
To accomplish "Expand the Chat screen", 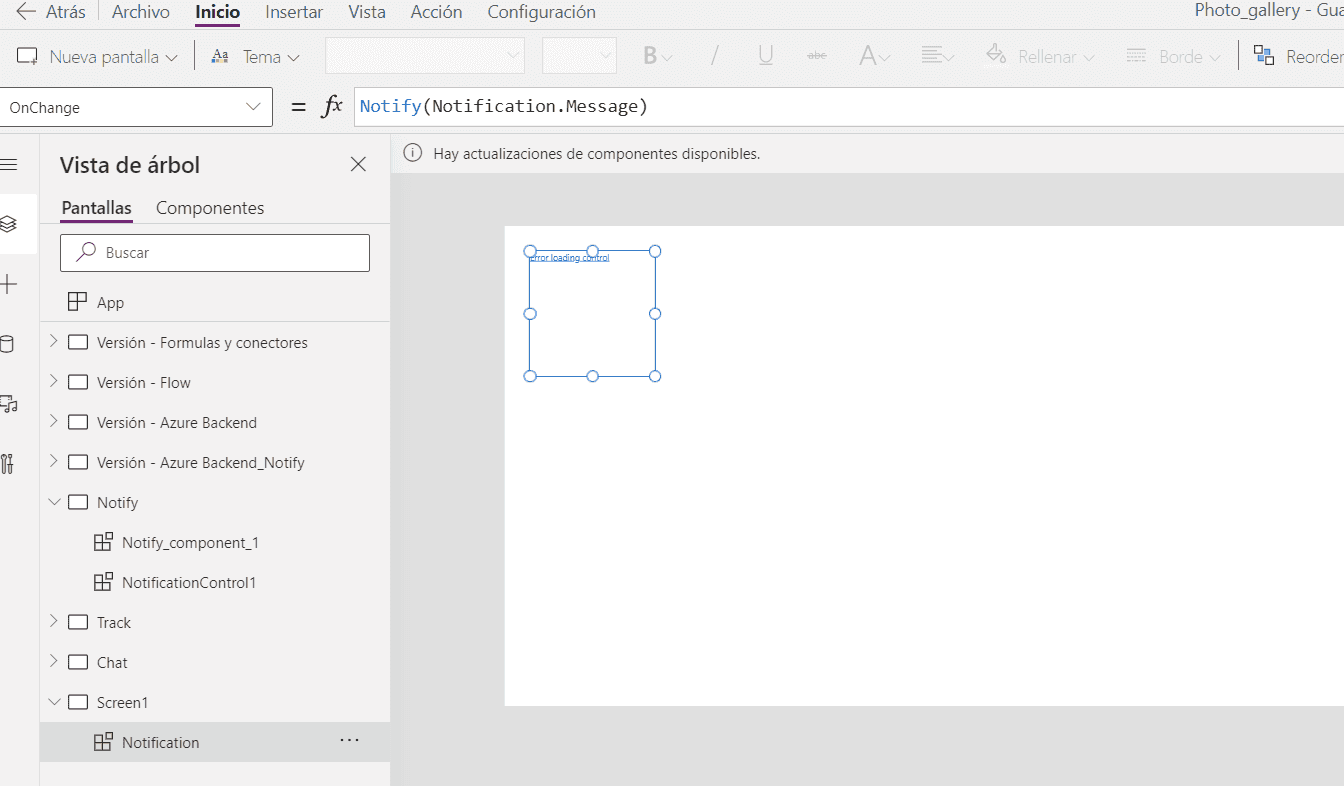I will click(54, 662).
